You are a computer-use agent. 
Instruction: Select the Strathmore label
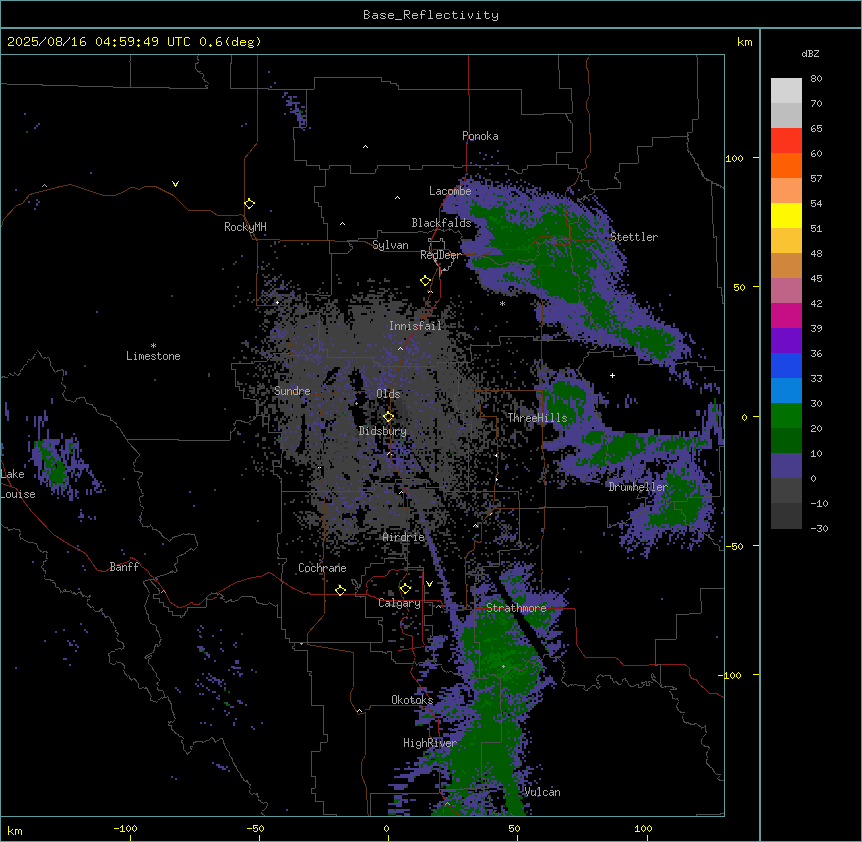point(516,608)
